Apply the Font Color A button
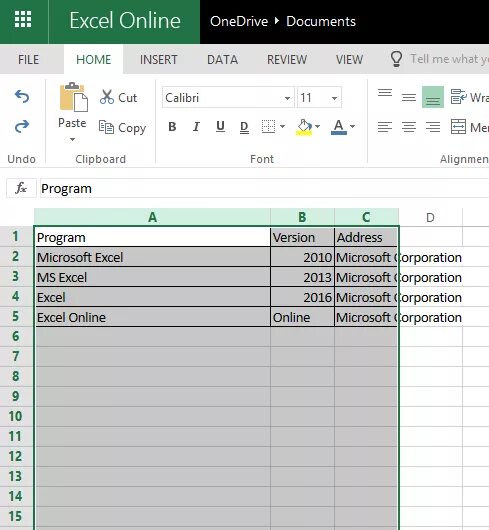 (339, 127)
